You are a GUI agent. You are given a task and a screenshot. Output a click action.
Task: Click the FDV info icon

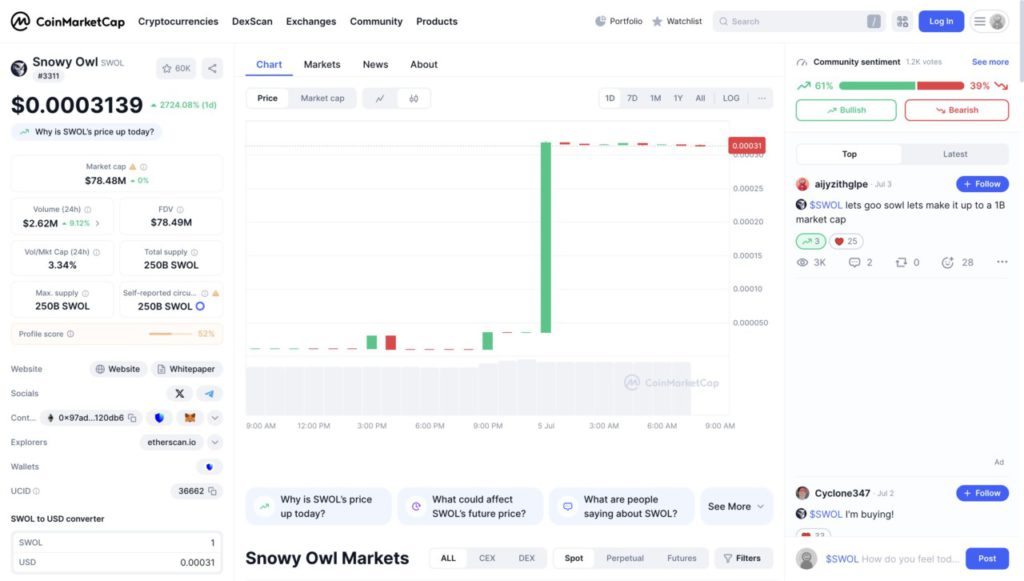[180, 210]
